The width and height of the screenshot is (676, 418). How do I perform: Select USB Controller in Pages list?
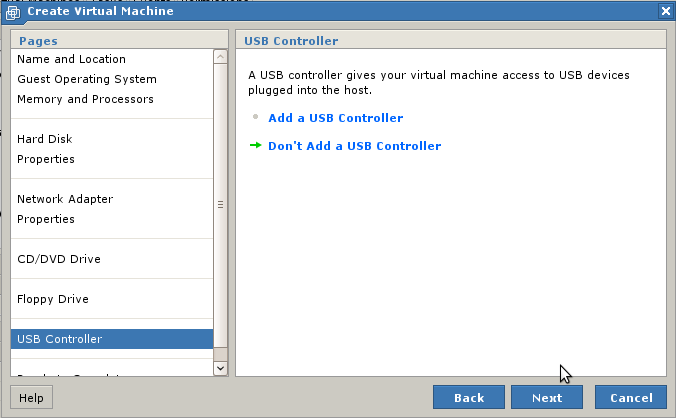coord(59,339)
